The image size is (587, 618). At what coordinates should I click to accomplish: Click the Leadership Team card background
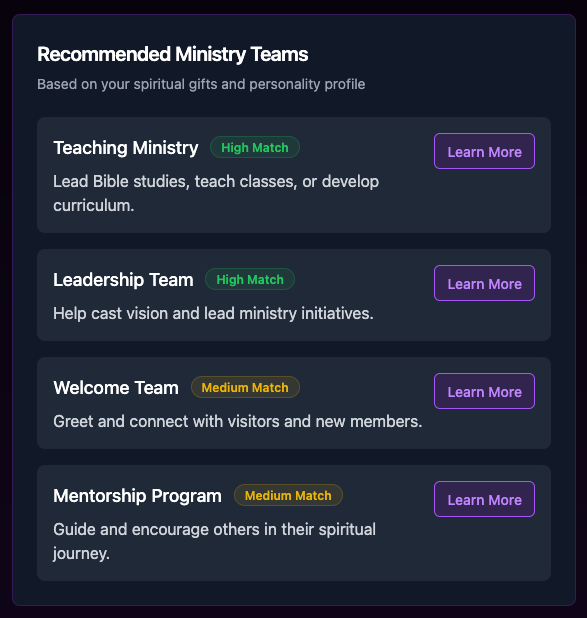pos(294,295)
